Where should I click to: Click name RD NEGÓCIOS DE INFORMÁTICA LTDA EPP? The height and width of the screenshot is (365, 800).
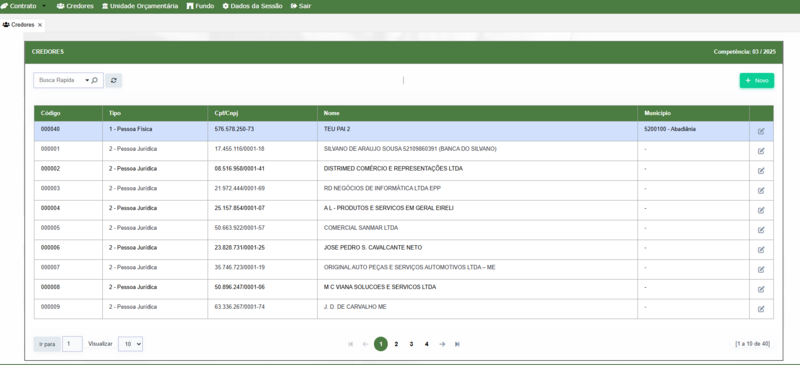[x=382, y=188]
